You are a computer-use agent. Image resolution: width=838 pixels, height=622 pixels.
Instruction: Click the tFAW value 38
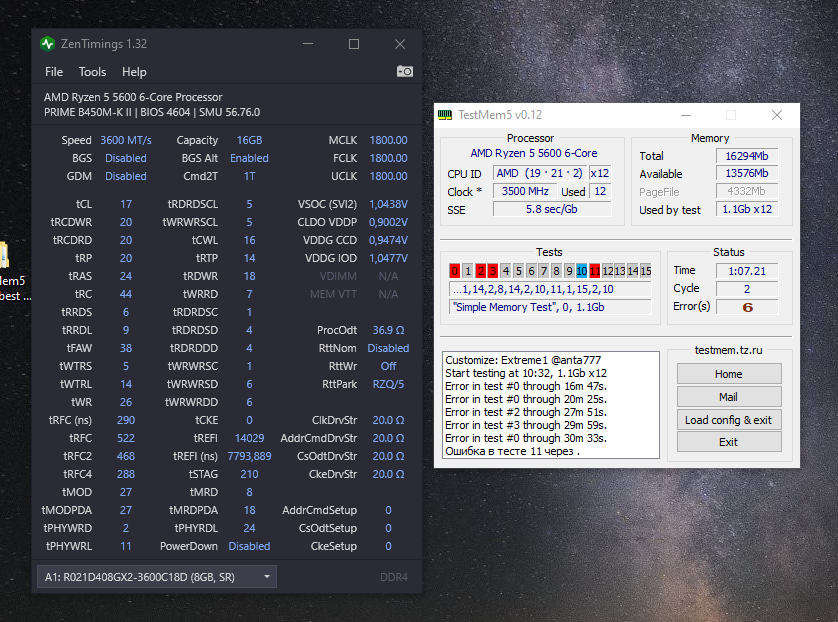click(x=126, y=348)
